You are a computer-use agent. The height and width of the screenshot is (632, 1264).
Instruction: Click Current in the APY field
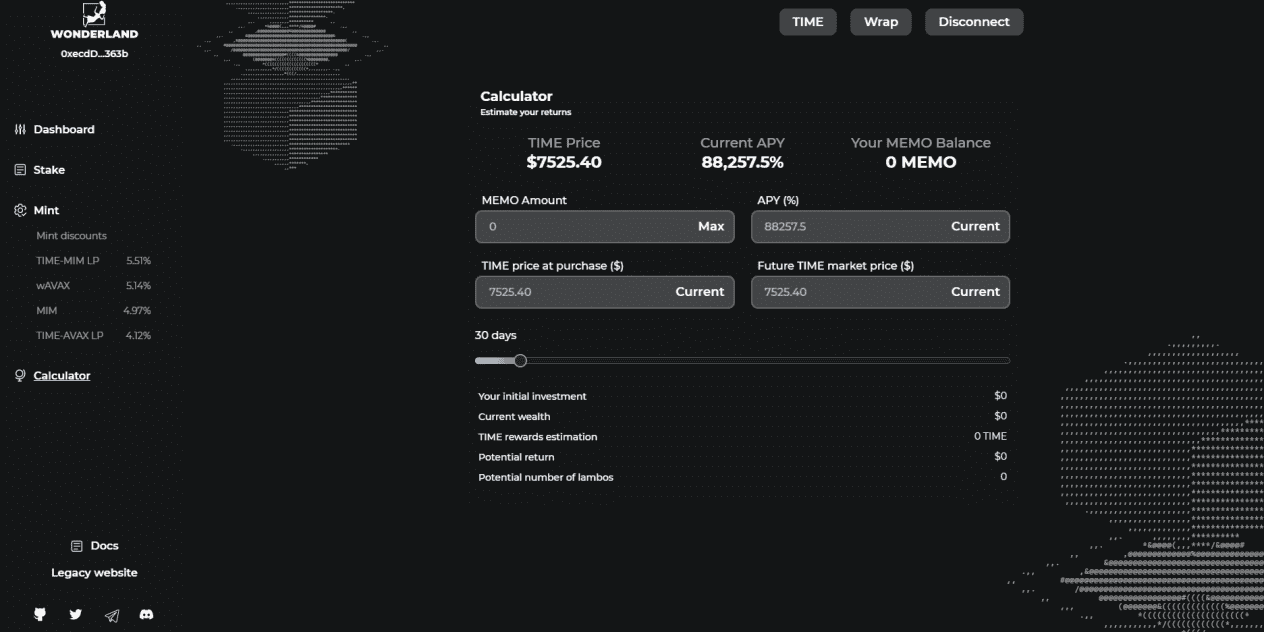(975, 227)
